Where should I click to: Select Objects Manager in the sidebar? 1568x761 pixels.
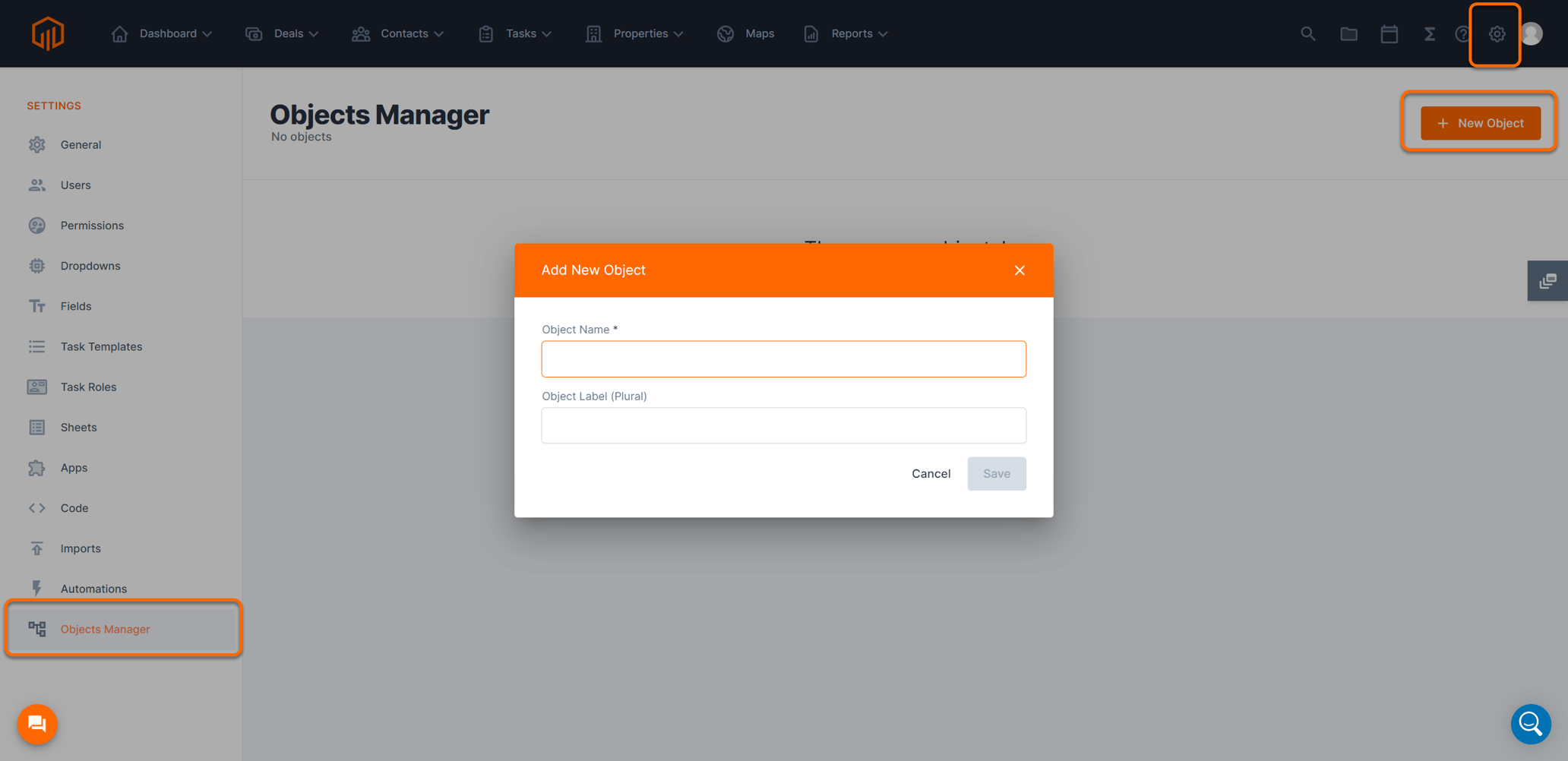105,629
